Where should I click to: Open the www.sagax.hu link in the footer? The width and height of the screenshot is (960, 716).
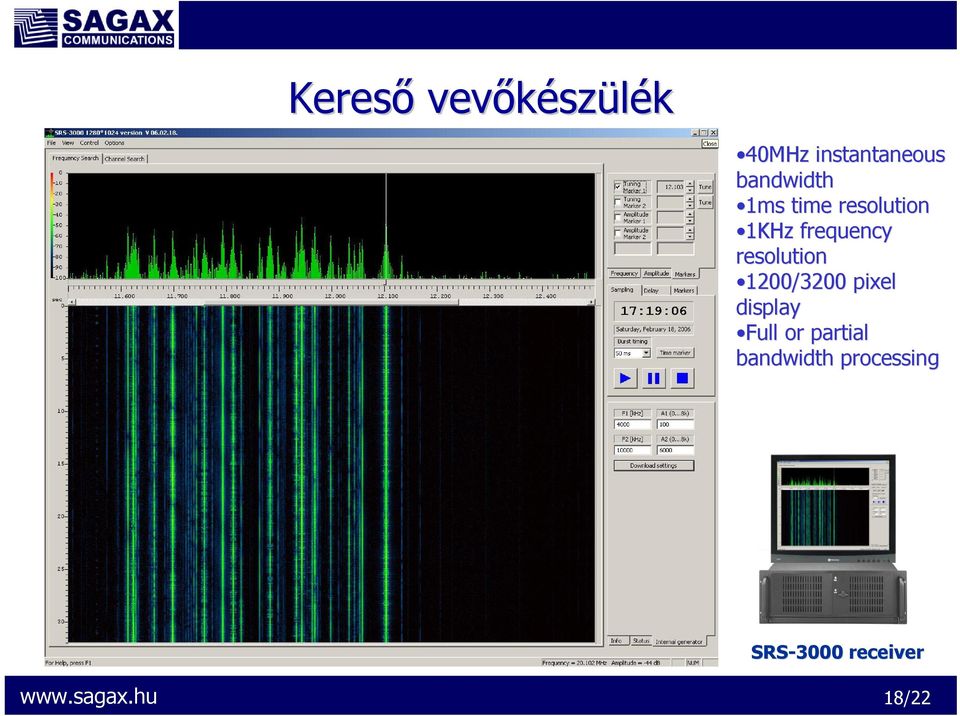point(88,696)
